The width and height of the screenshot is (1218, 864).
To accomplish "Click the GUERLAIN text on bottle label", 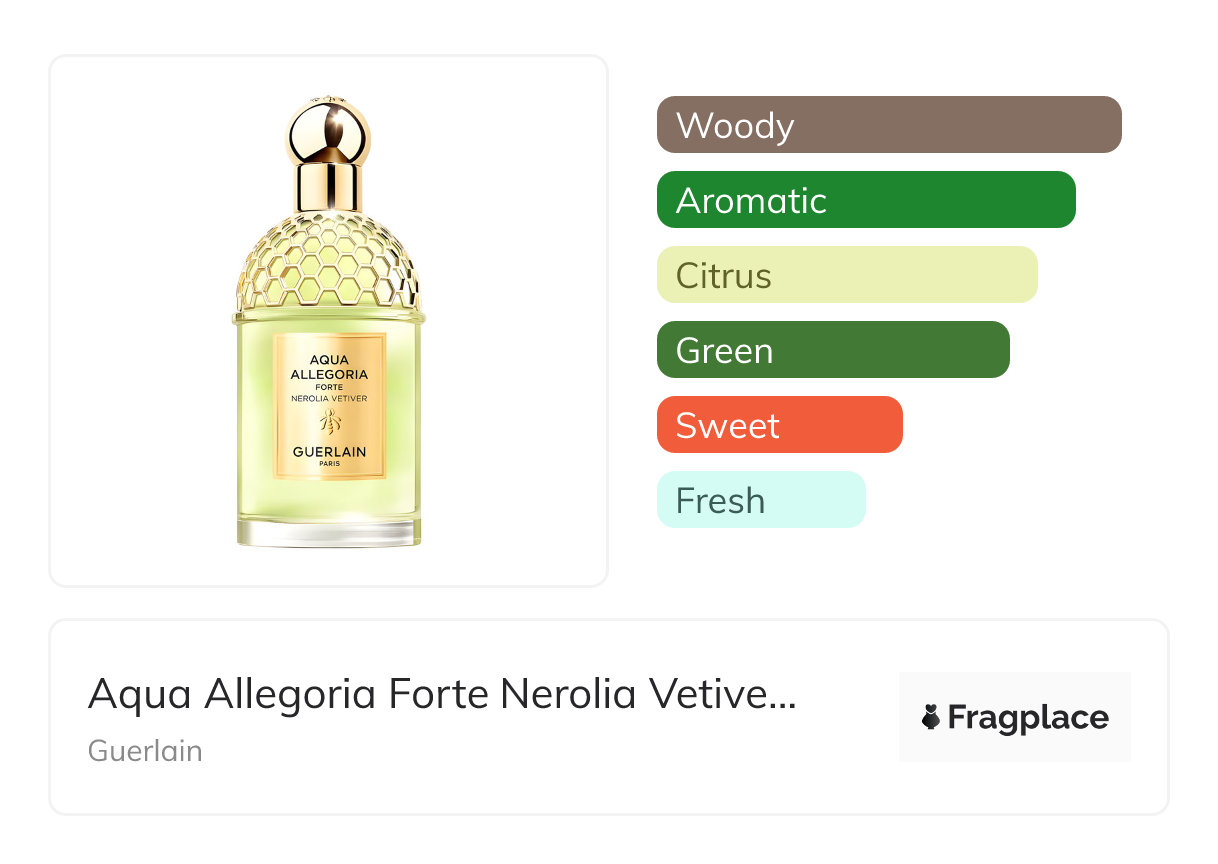I will (329, 452).
